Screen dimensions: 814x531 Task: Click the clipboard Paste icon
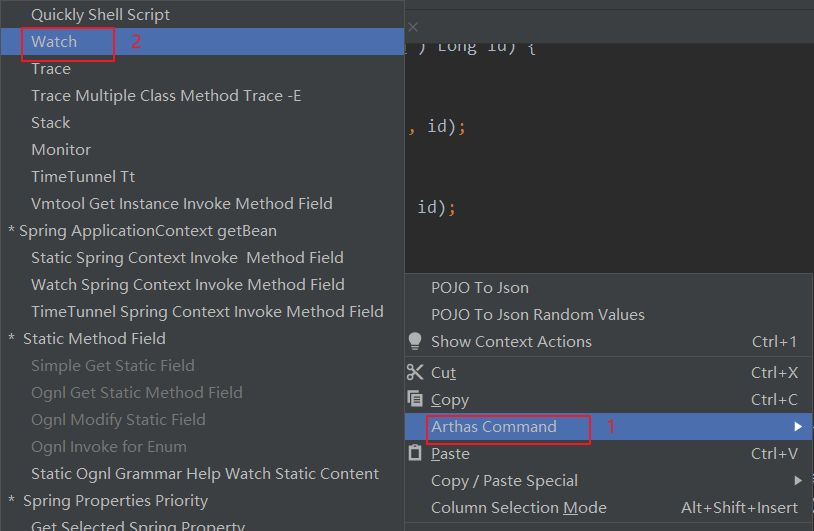point(415,453)
